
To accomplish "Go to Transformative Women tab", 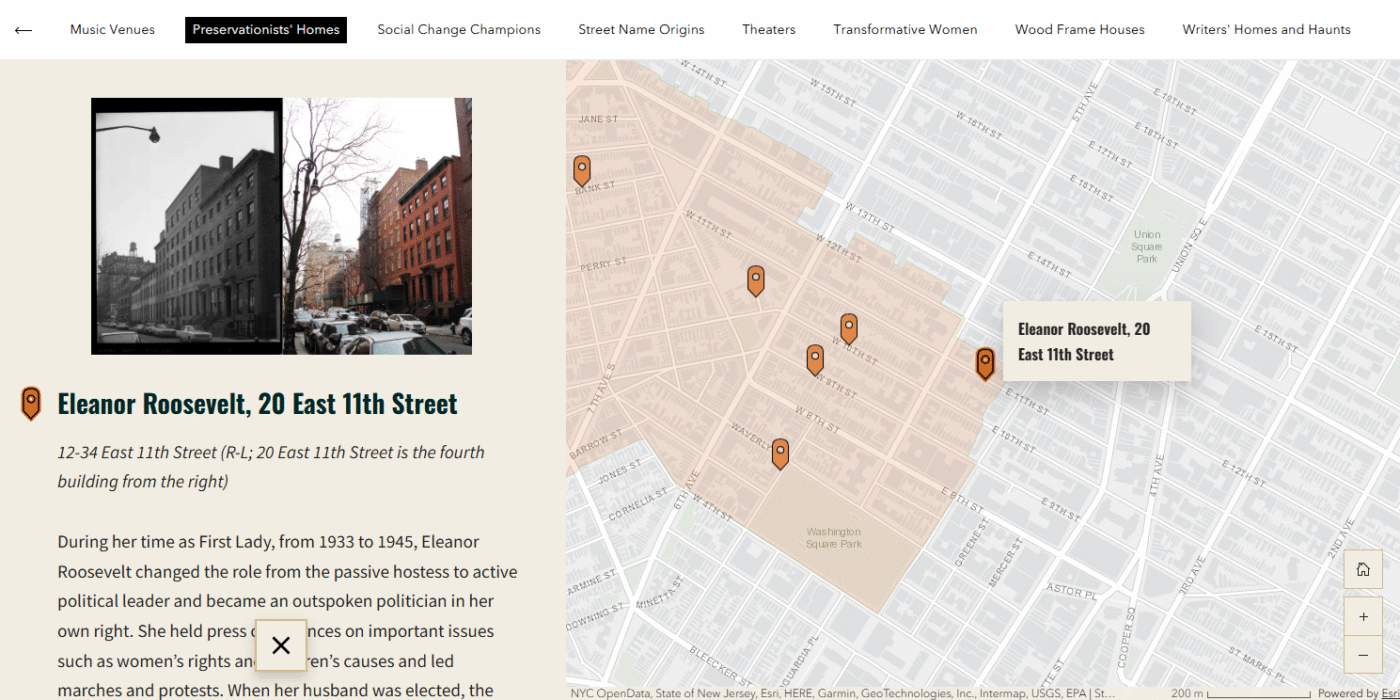I will click(x=905, y=30).
